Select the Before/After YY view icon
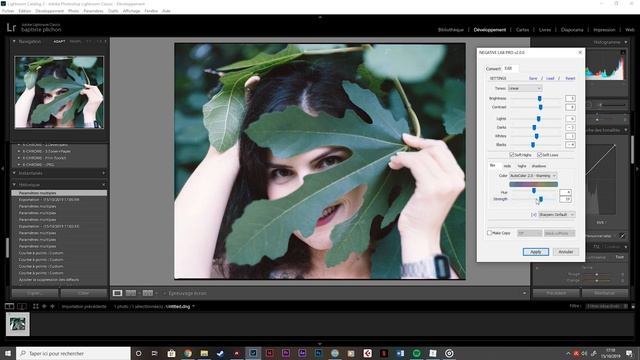The height and width of the screenshot is (360, 640). (x=147, y=293)
